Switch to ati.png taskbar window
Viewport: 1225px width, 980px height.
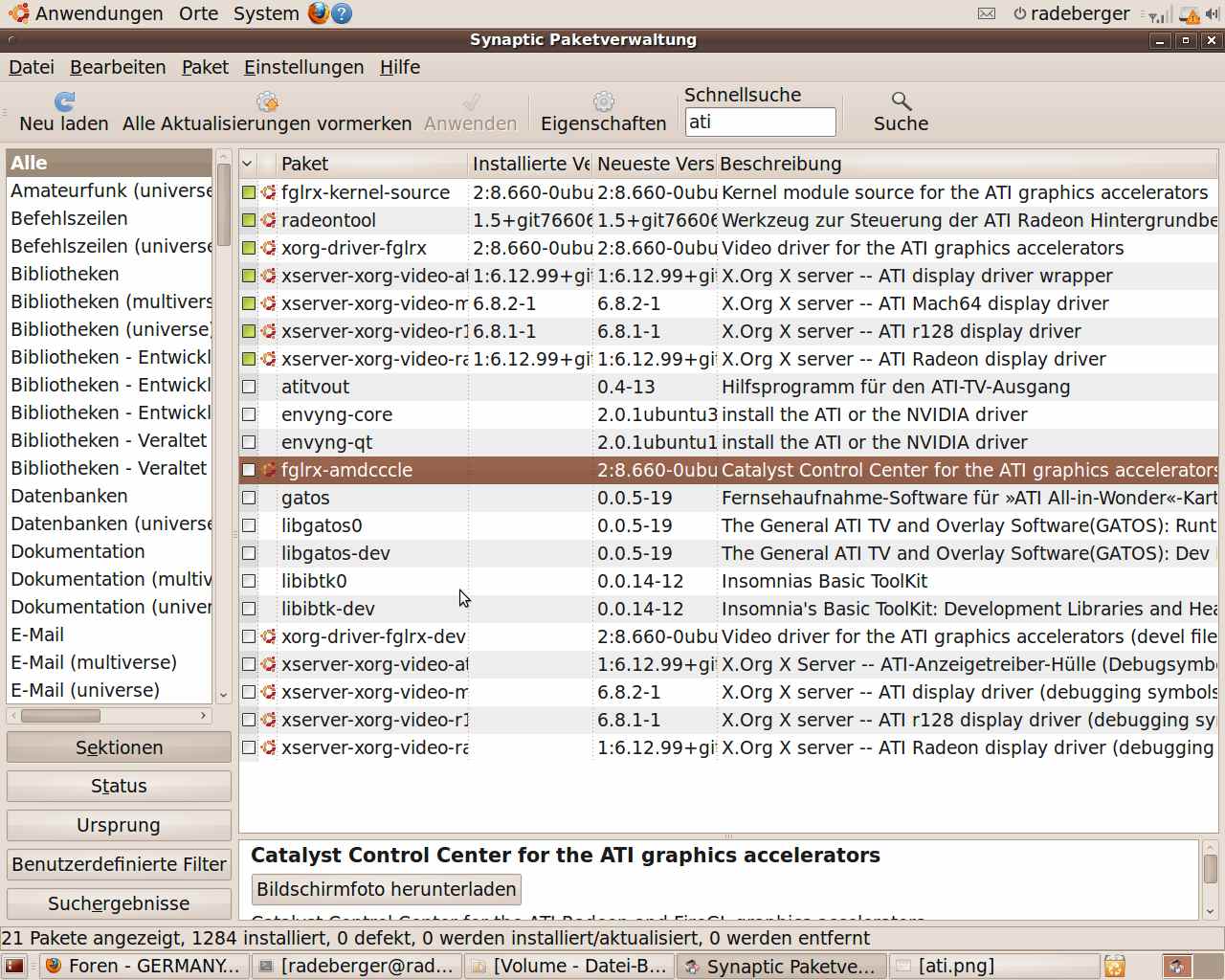(x=994, y=966)
